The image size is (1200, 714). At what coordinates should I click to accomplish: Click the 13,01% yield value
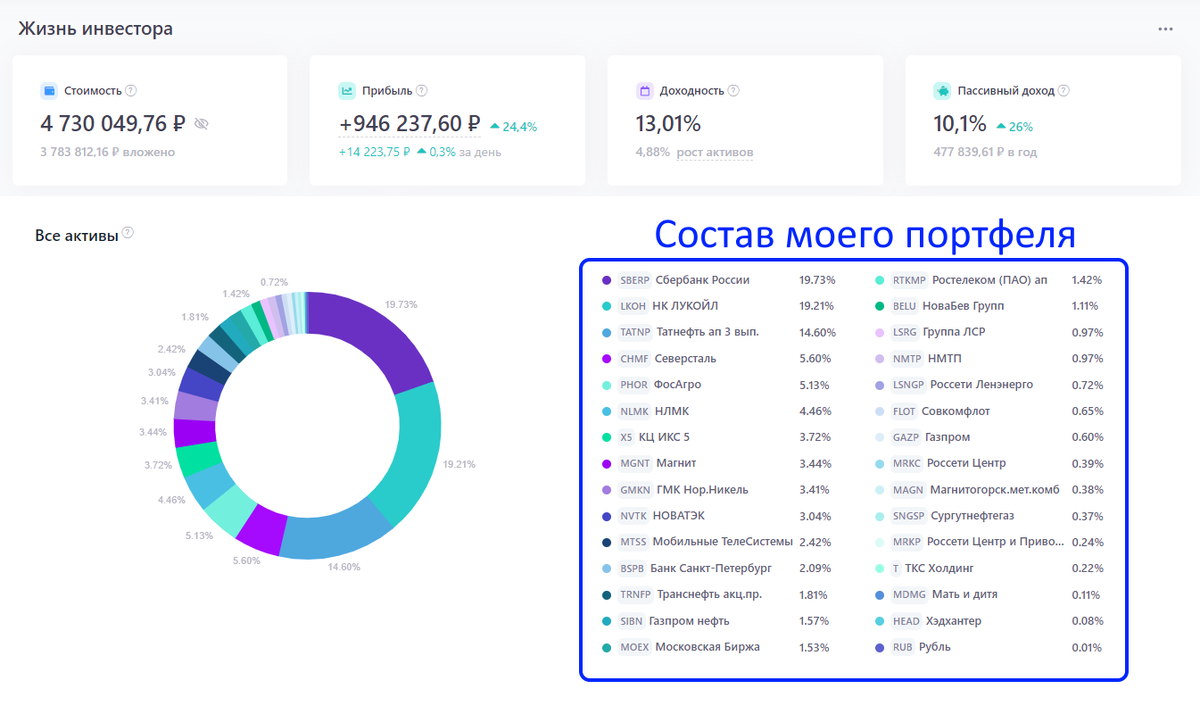tap(668, 124)
